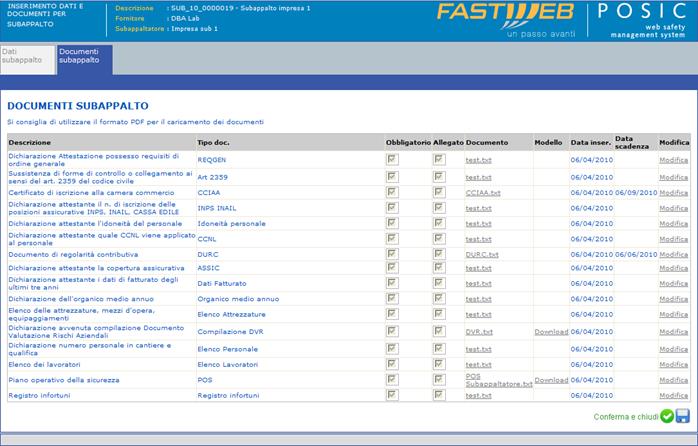Image resolution: width=698 pixels, height=446 pixels.
Task: Toggle Obbligatorio checkbox in POS row
Action: [x=392, y=380]
